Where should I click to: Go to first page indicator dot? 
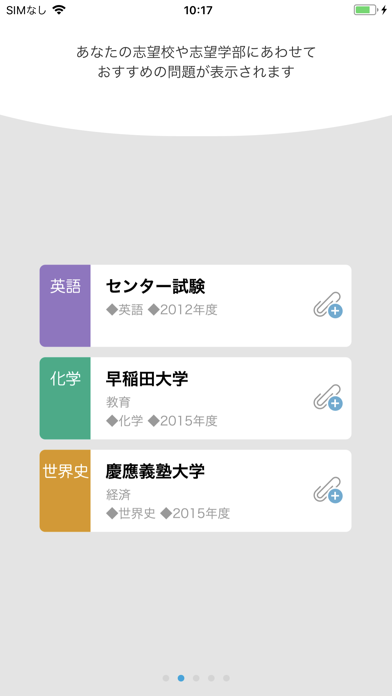(x=166, y=678)
